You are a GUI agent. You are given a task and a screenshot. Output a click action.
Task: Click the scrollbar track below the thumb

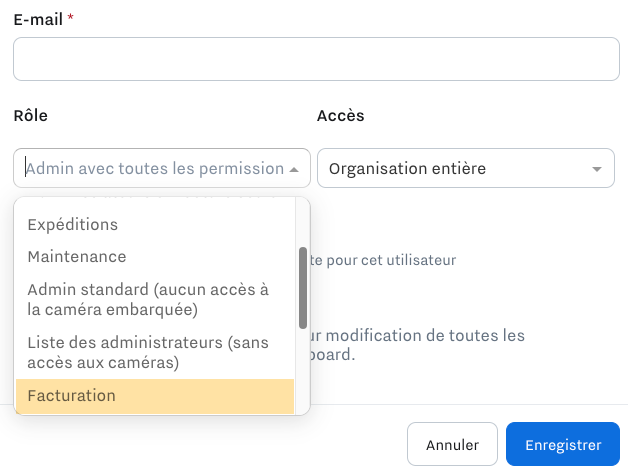[x=303, y=370]
